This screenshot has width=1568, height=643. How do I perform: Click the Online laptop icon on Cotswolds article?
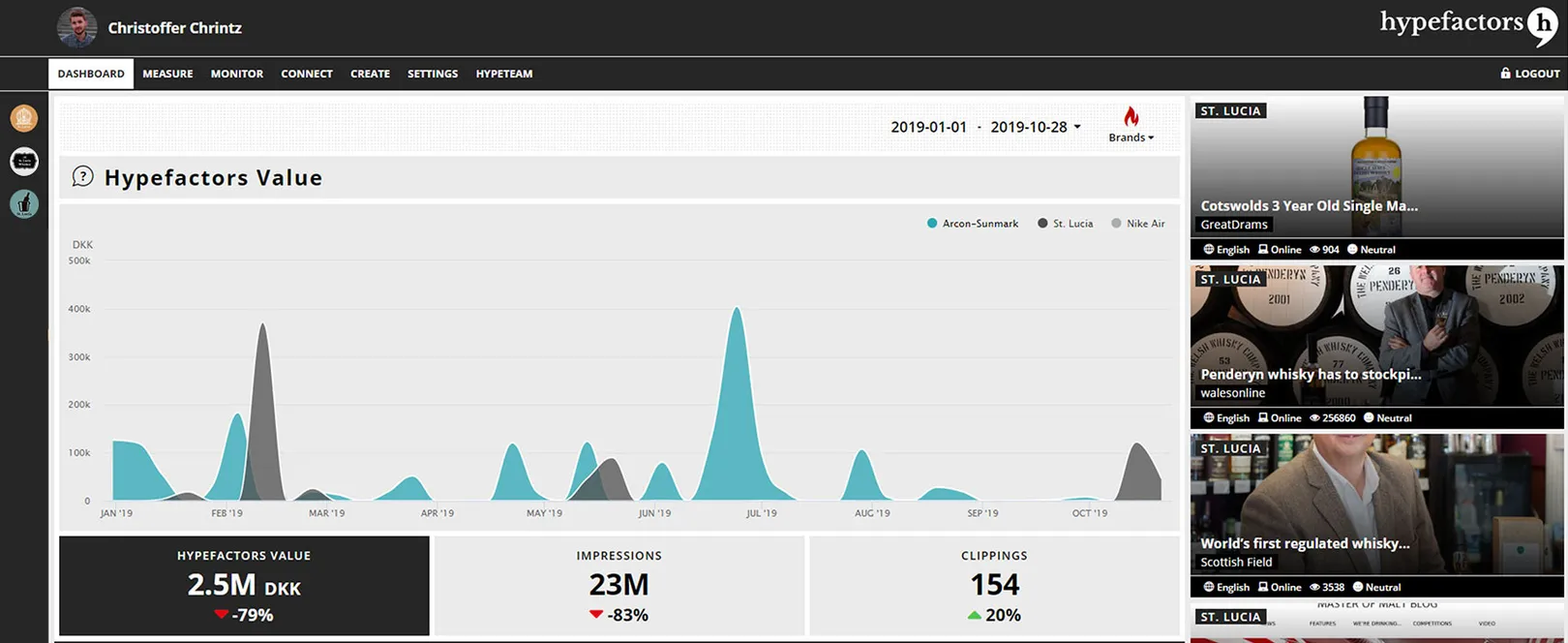pos(1263,249)
